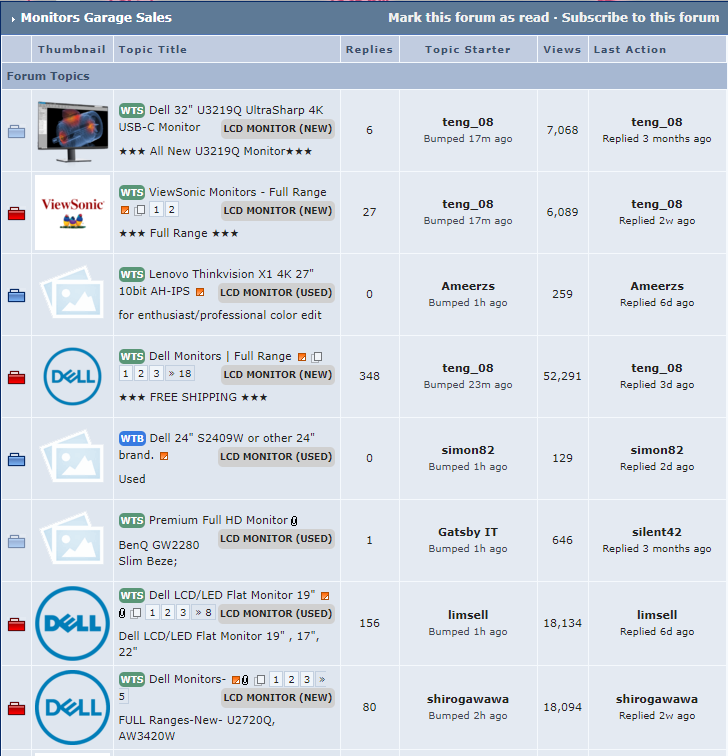This screenshot has width=728, height=756.
Task: Click the multi-page icon in the Dell LCD/LED Flat Monitor row
Action: click(x=136, y=613)
